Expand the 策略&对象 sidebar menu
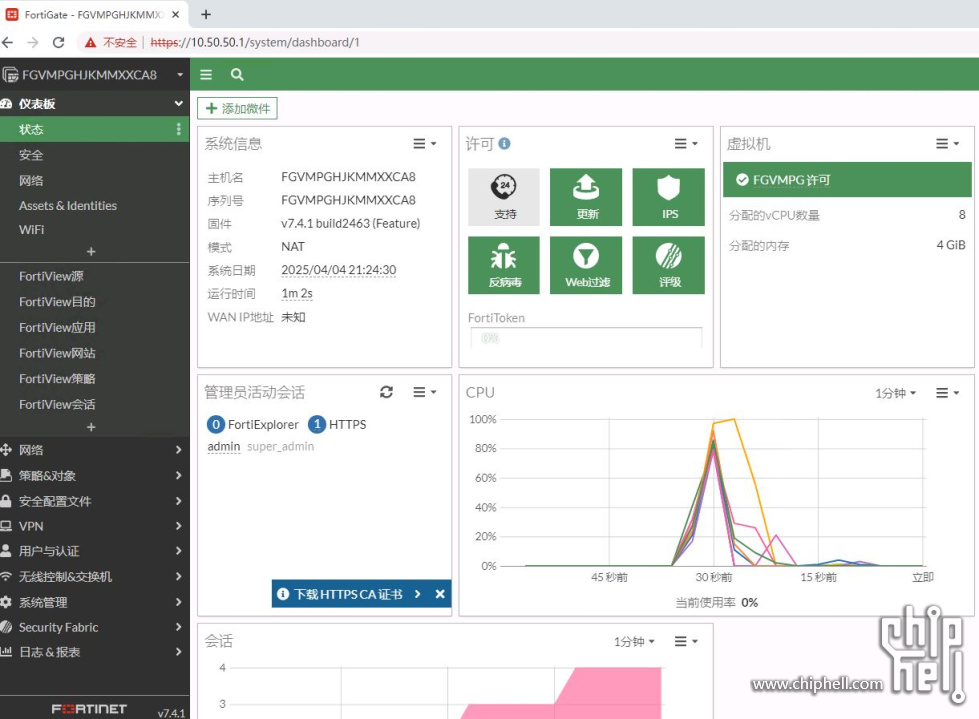The width and height of the screenshot is (979, 719). pyautogui.click(x=95, y=476)
